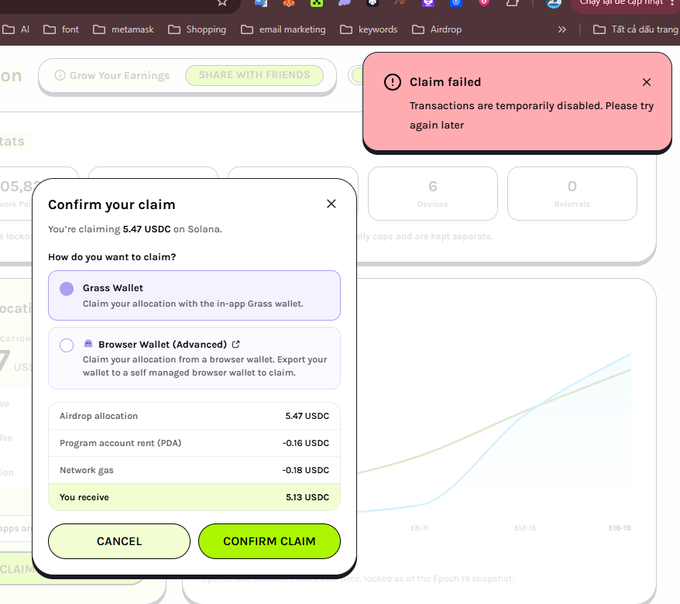Click the Grow Your Earnings label
680x604 pixels.
coord(120,75)
